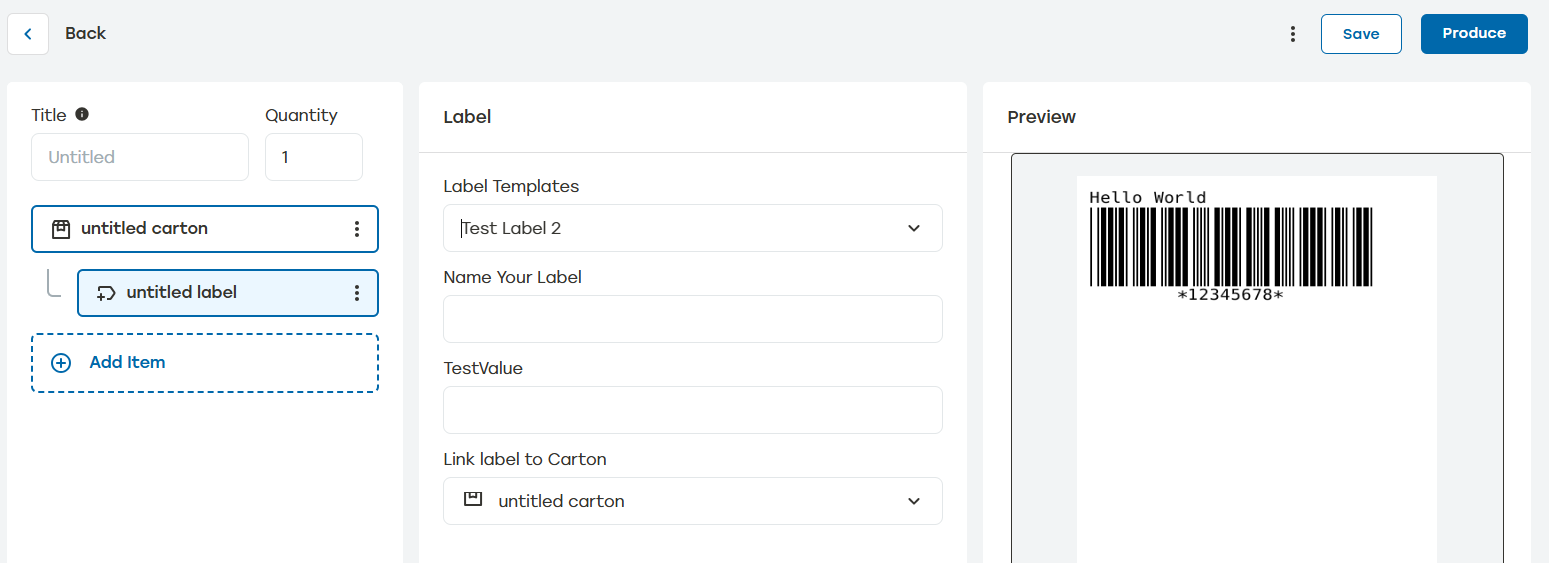Click the Name Your Label input

693,319
